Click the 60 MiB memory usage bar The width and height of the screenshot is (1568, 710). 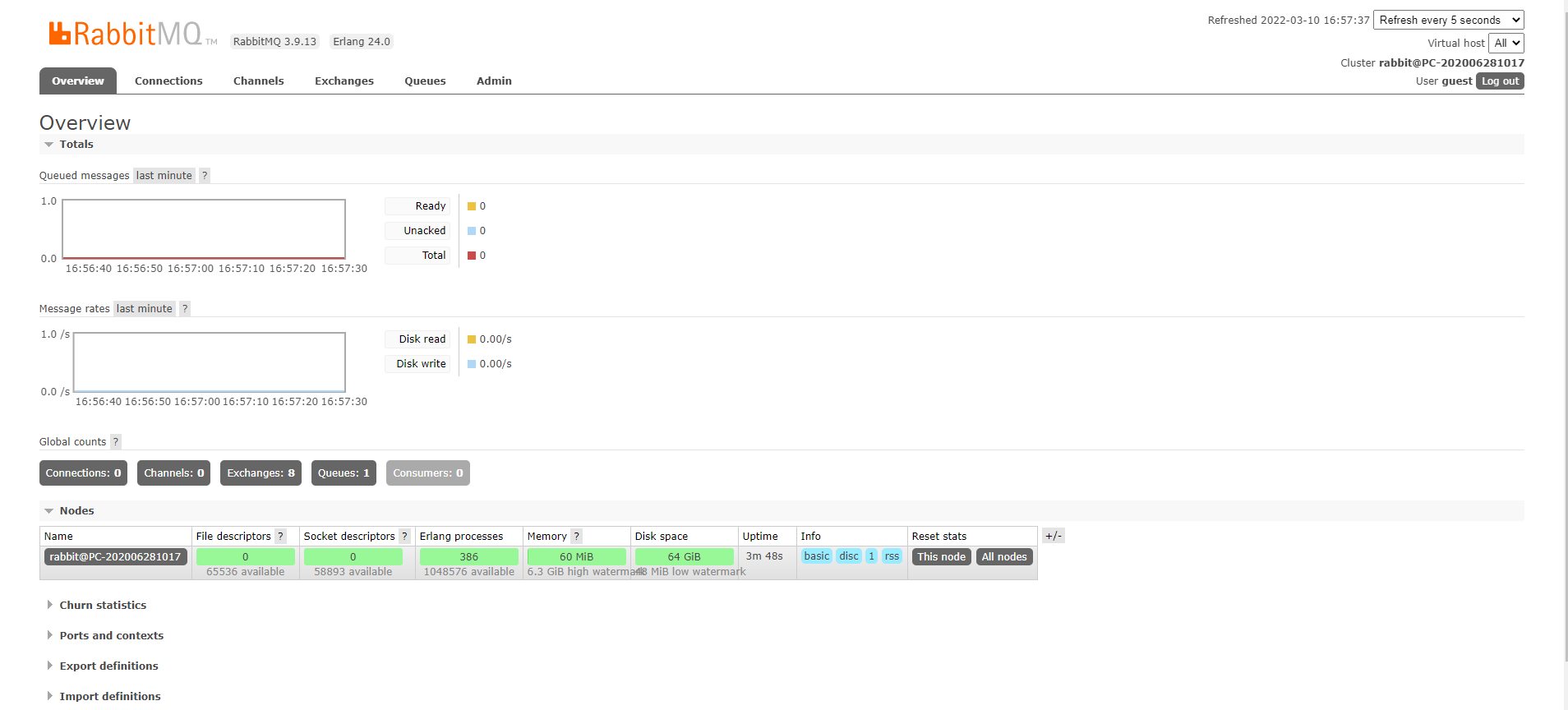(x=576, y=556)
